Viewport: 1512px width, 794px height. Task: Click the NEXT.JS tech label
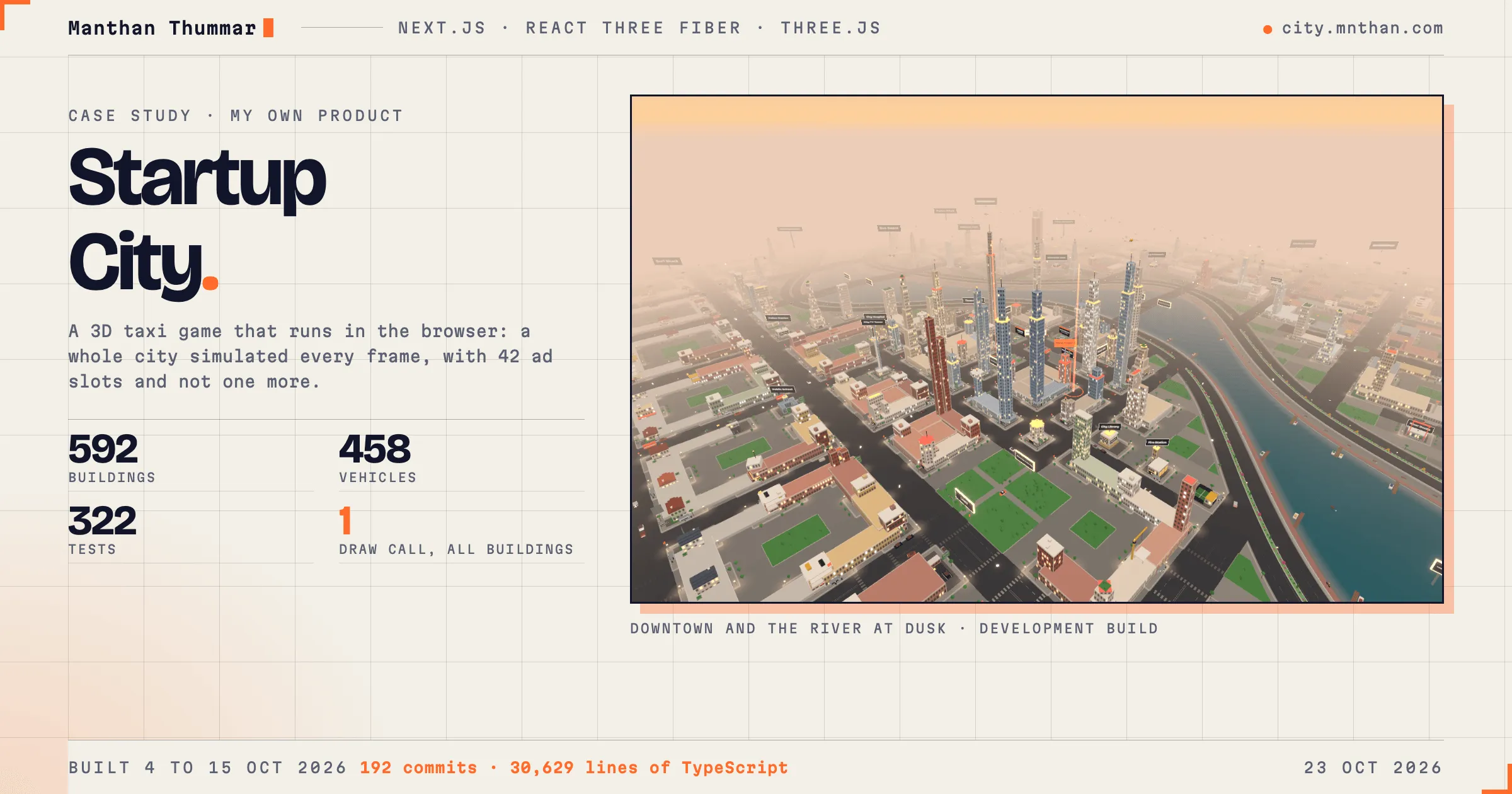(442, 28)
